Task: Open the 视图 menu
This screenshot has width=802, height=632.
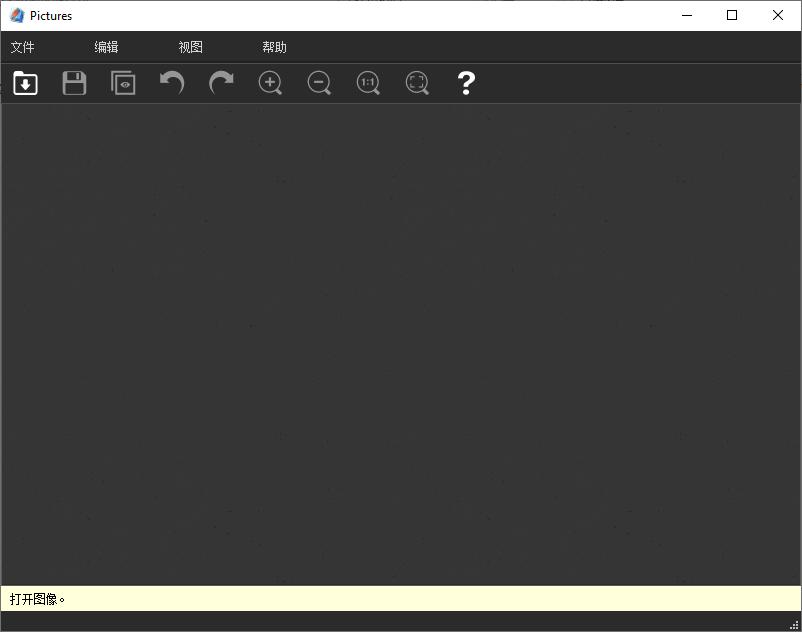Action: [190, 47]
